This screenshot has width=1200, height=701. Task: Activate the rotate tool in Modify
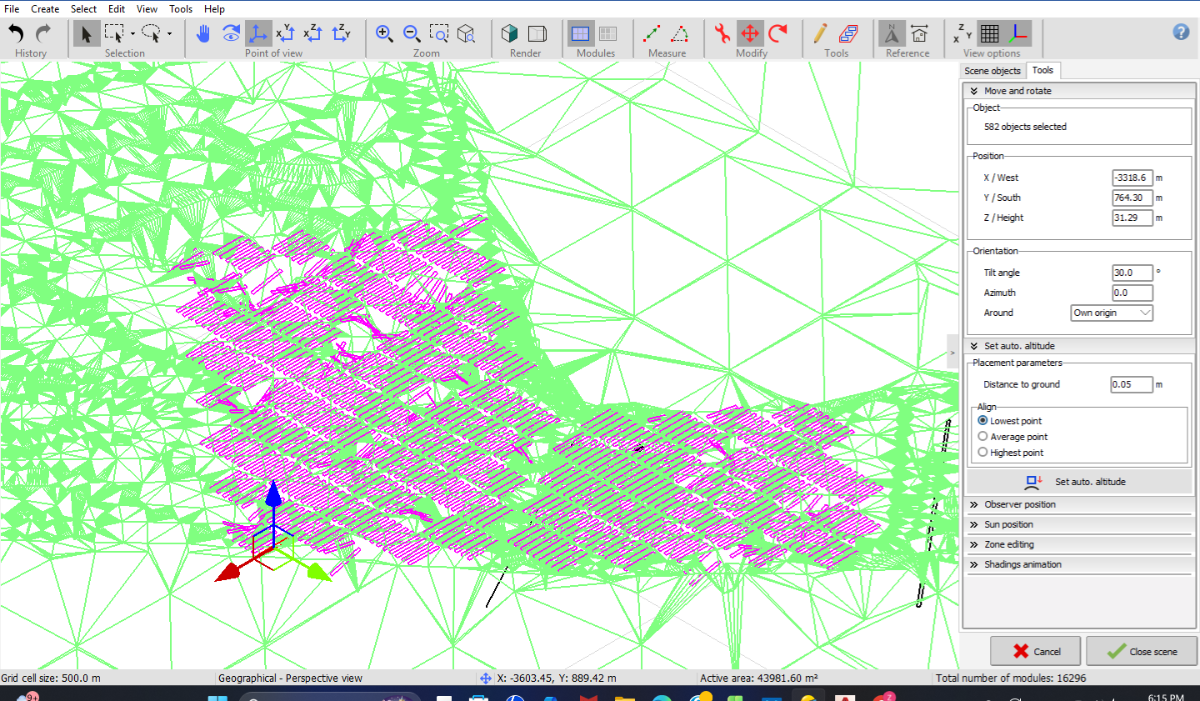(x=778, y=33)
